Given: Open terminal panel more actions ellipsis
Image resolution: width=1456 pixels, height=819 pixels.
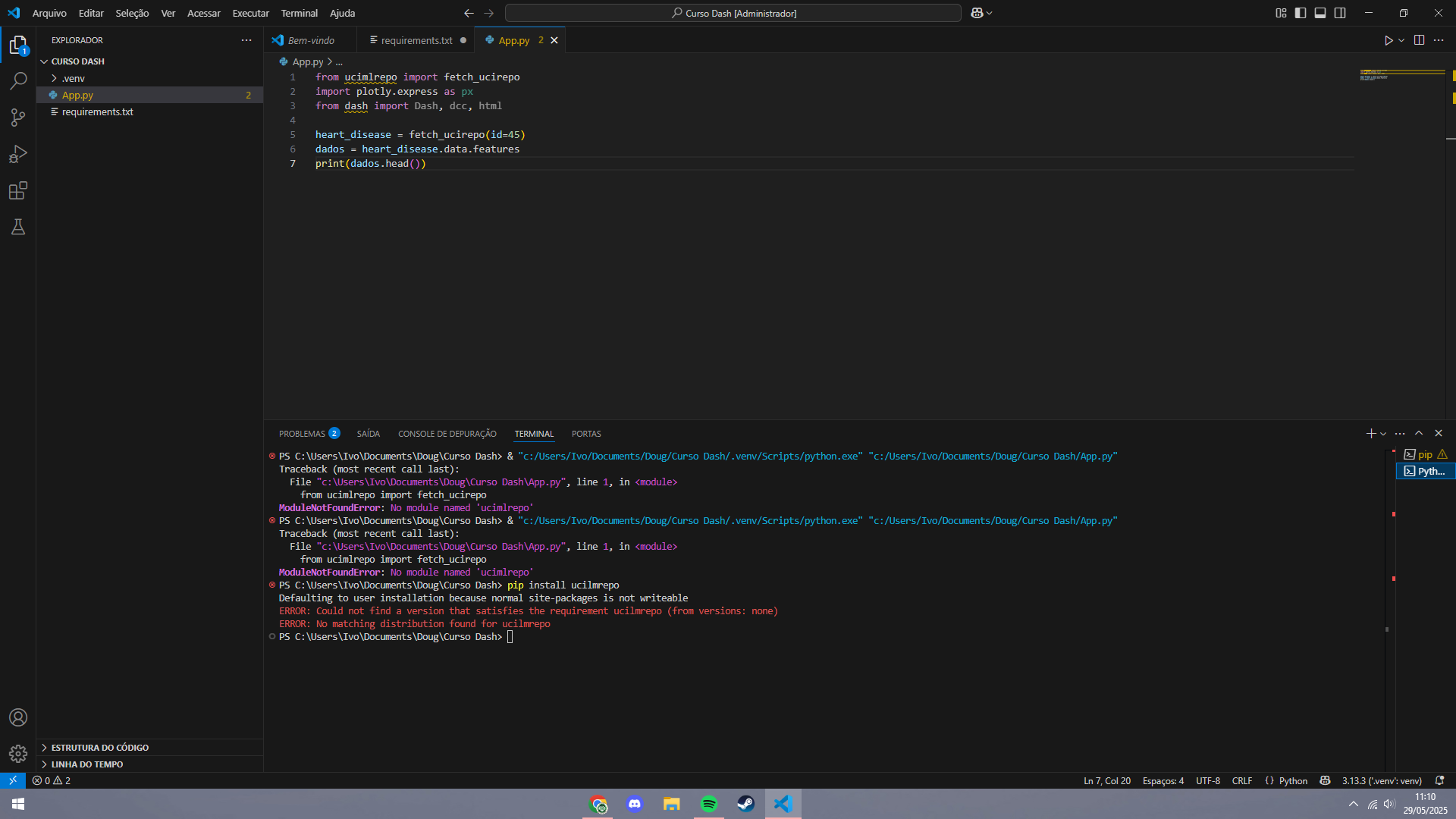Looking at the screenshot, I should (1400, 434).
